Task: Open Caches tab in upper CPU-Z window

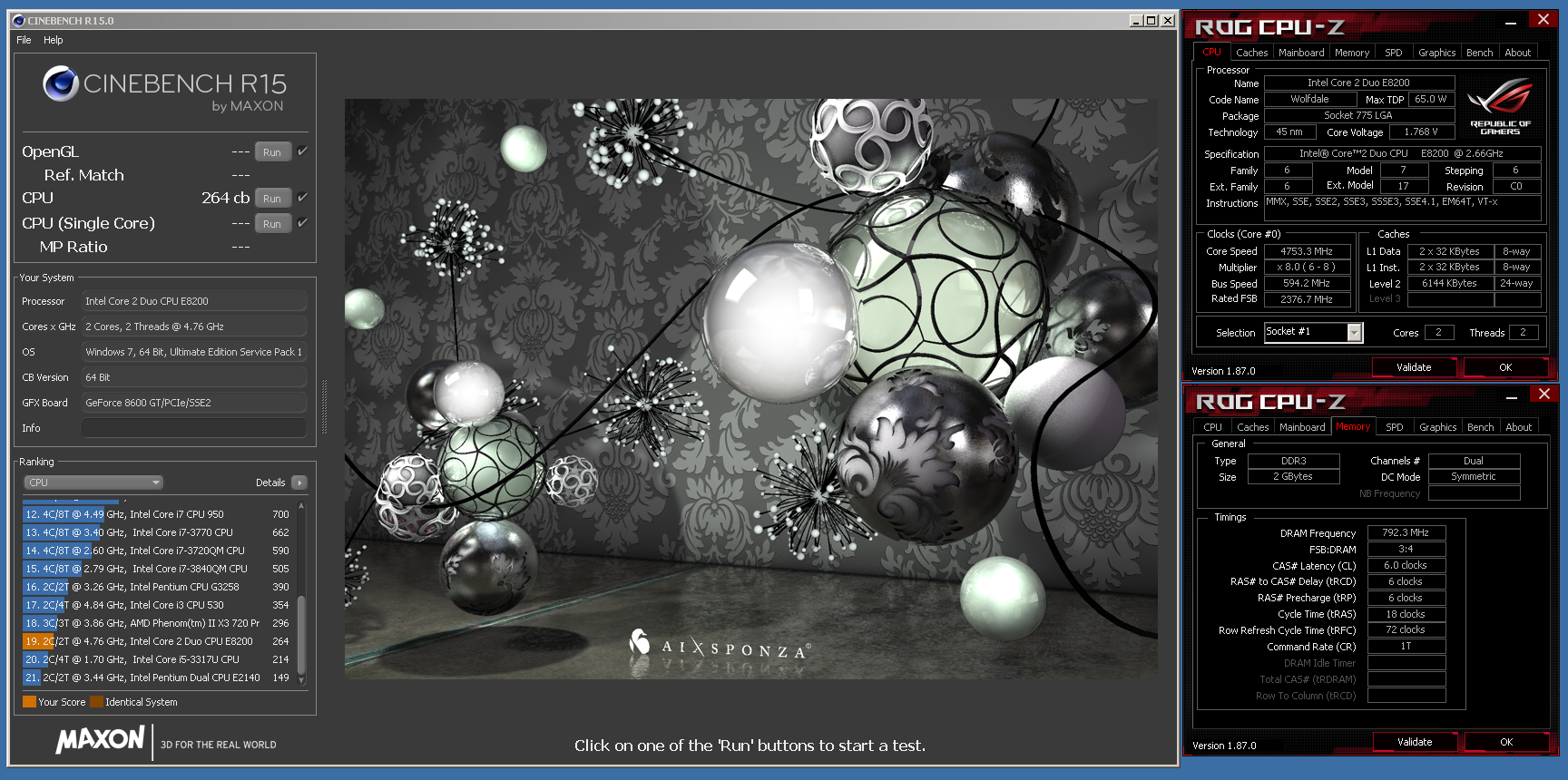Action: [1251, 53]
